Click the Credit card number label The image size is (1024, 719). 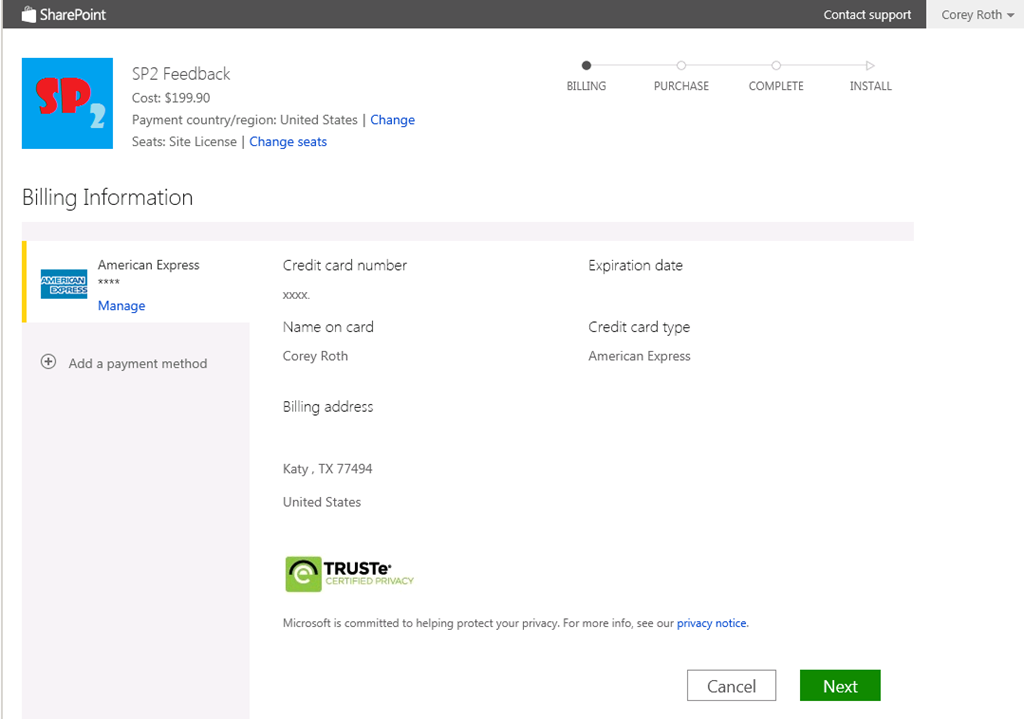tap(345, 265)
